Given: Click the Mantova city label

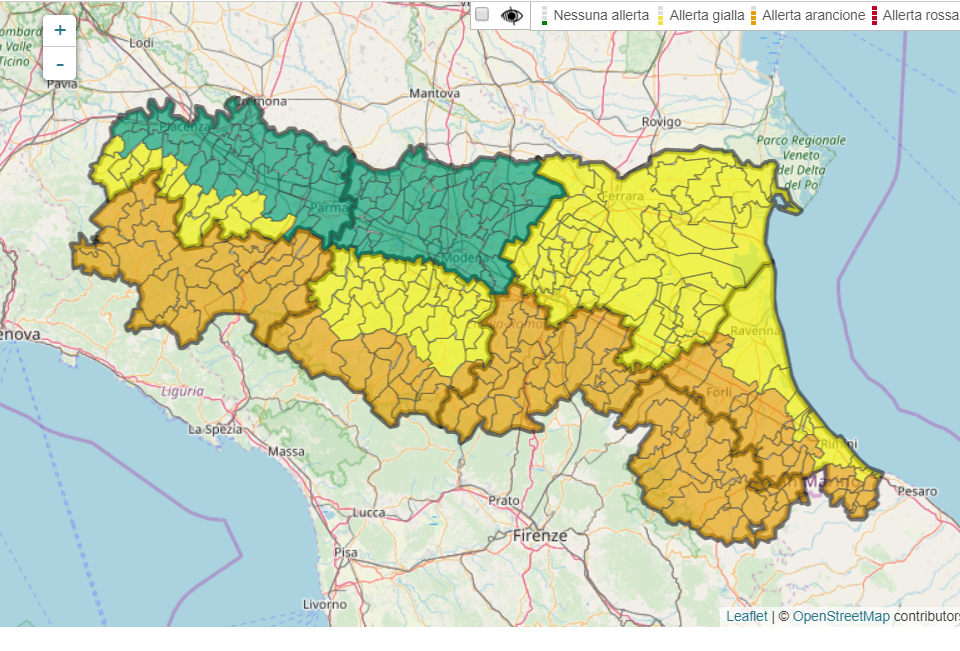Looking at the screenshot, I should click(435, 93).
